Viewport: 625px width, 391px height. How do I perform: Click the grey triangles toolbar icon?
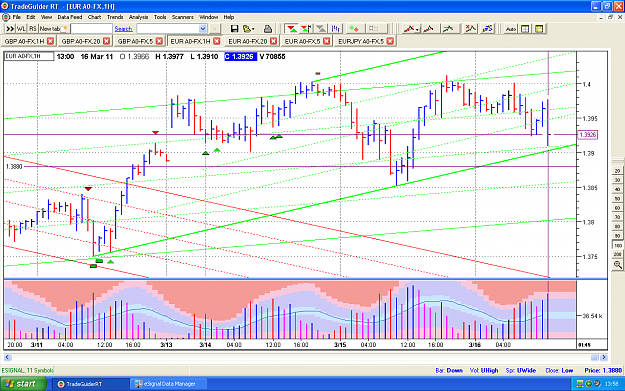[x=320, y=29]
